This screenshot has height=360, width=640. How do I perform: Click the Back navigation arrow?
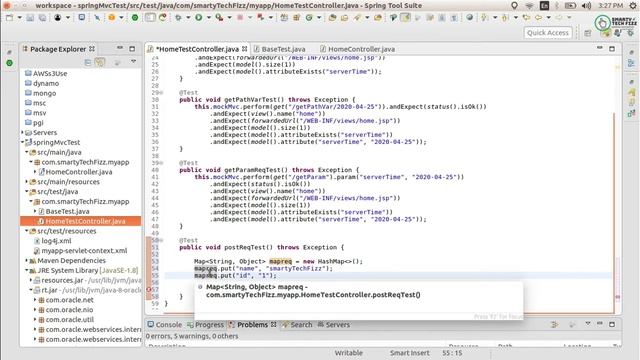(x=538, y=18)
